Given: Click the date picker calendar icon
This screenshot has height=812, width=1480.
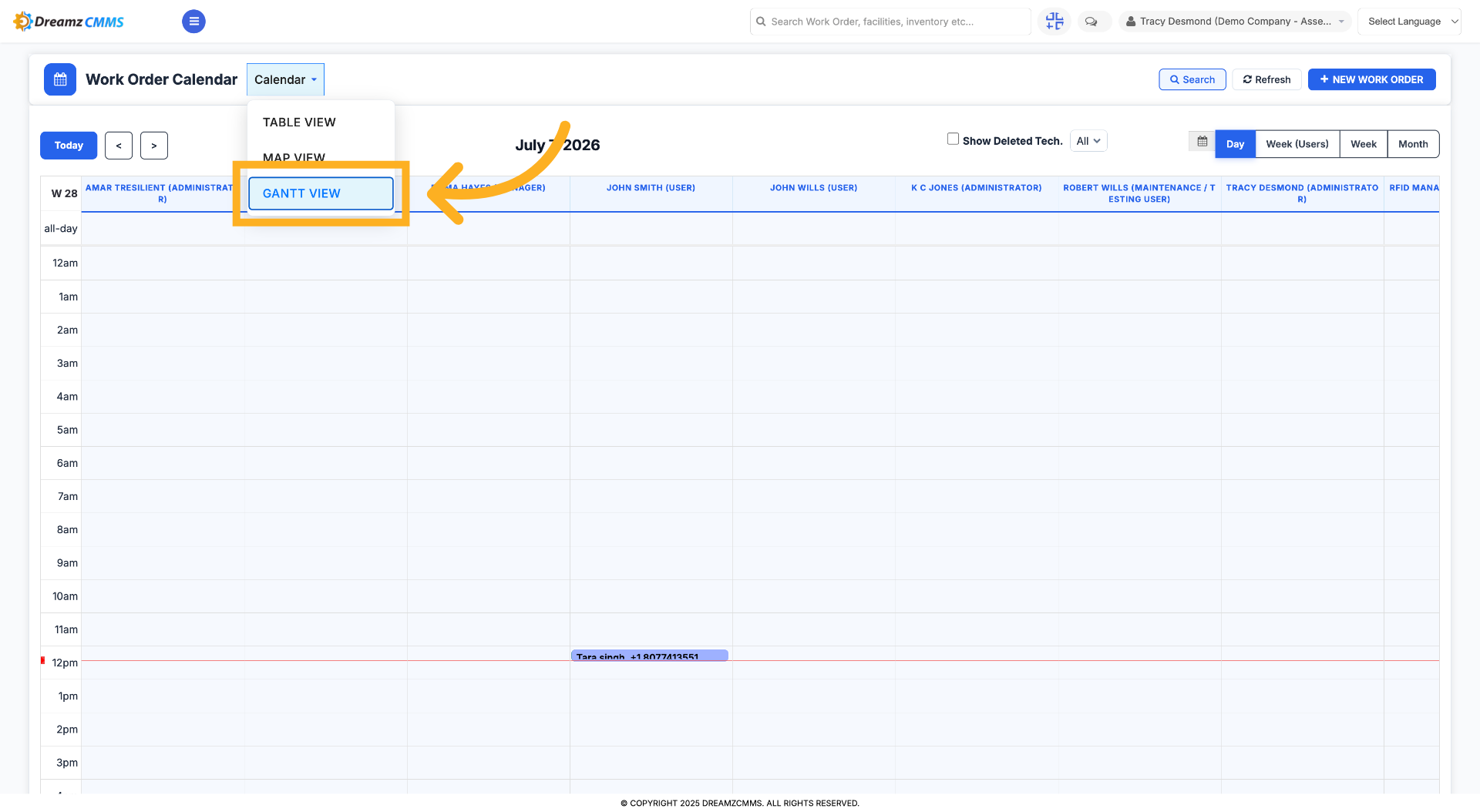Looking at the screenshot, I should pyautogui.click(x=1202, y=142).
